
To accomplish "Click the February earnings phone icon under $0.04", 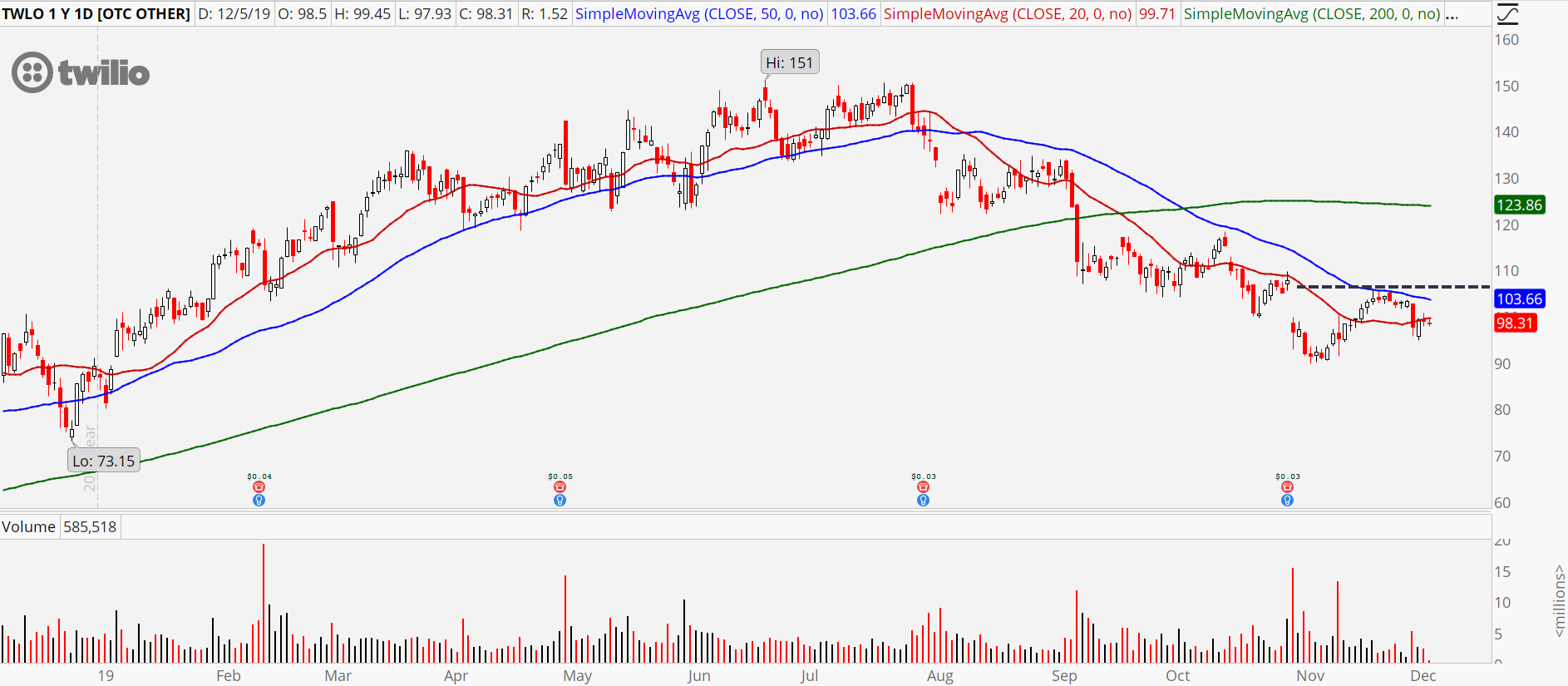I will point(259,487).
